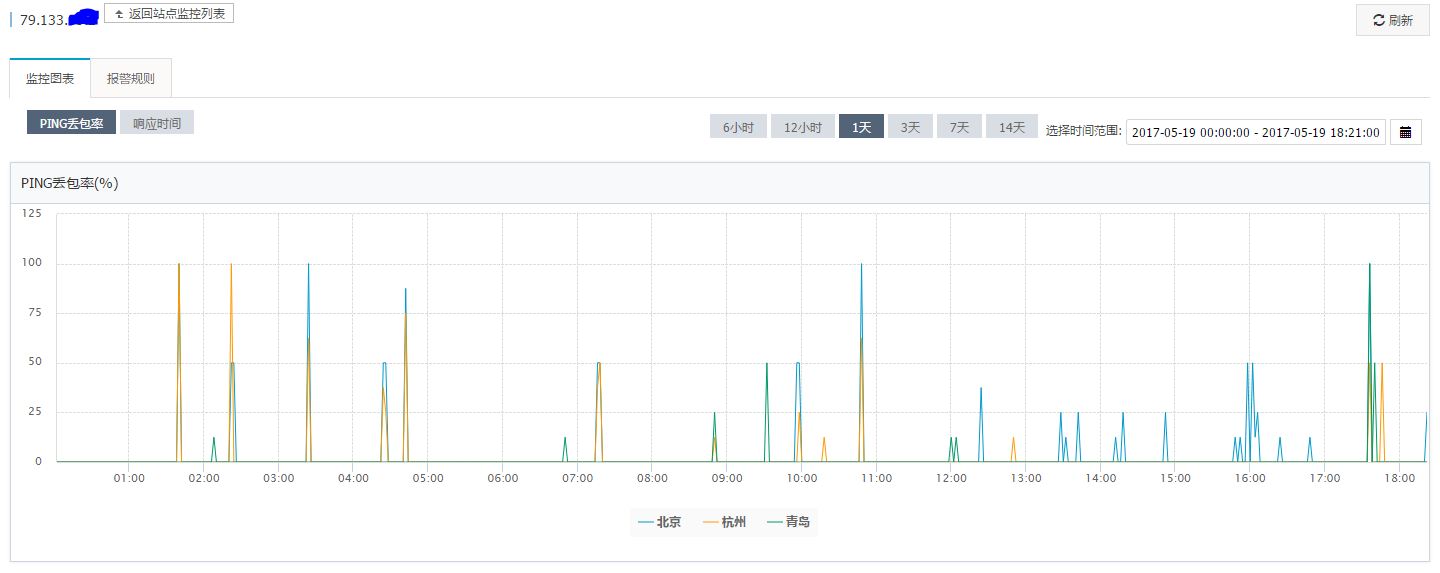Click the green 100% spike after 17:30

(x=1369, y=266)
